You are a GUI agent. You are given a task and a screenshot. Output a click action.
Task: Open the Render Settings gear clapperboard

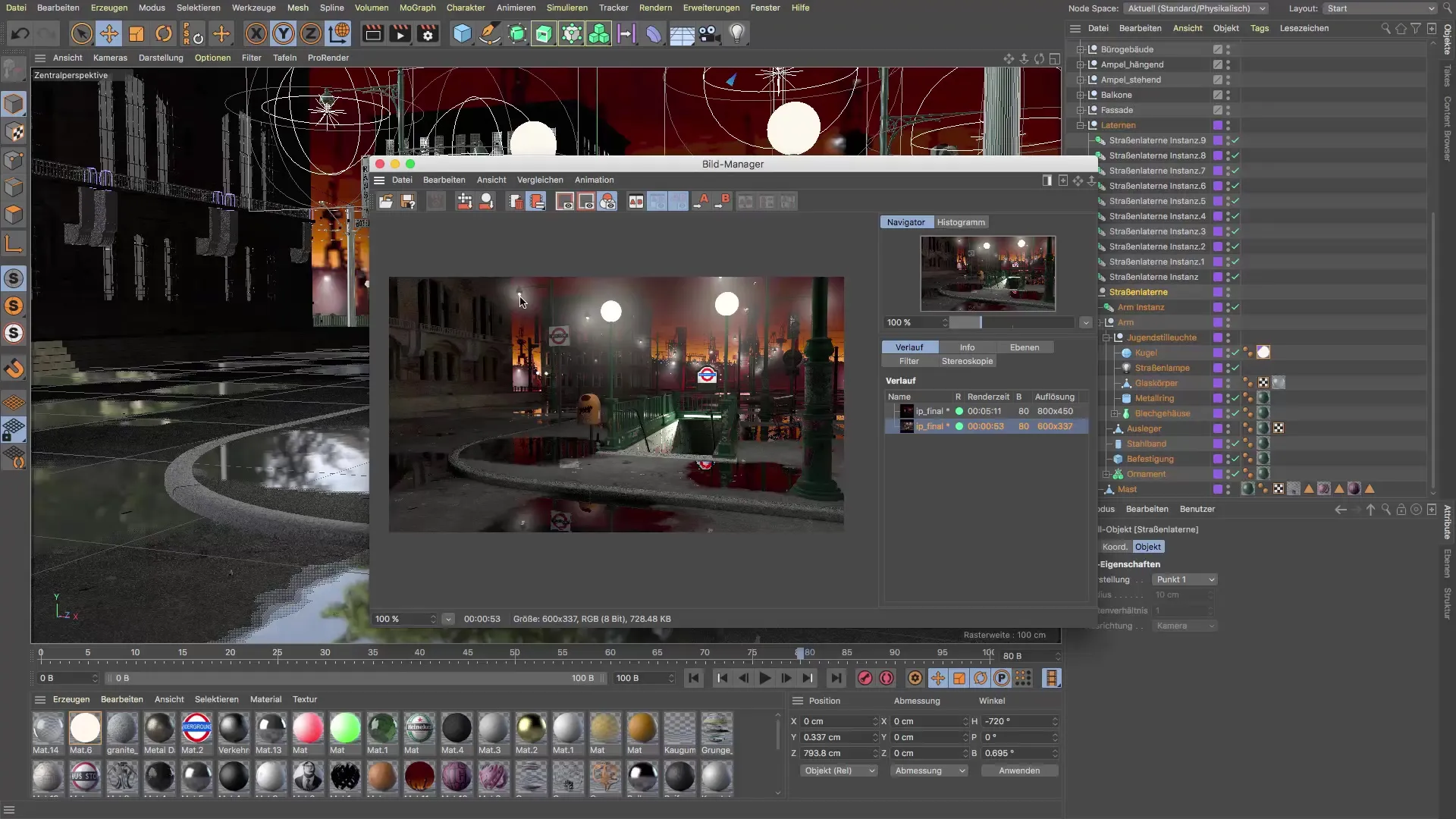428,33
